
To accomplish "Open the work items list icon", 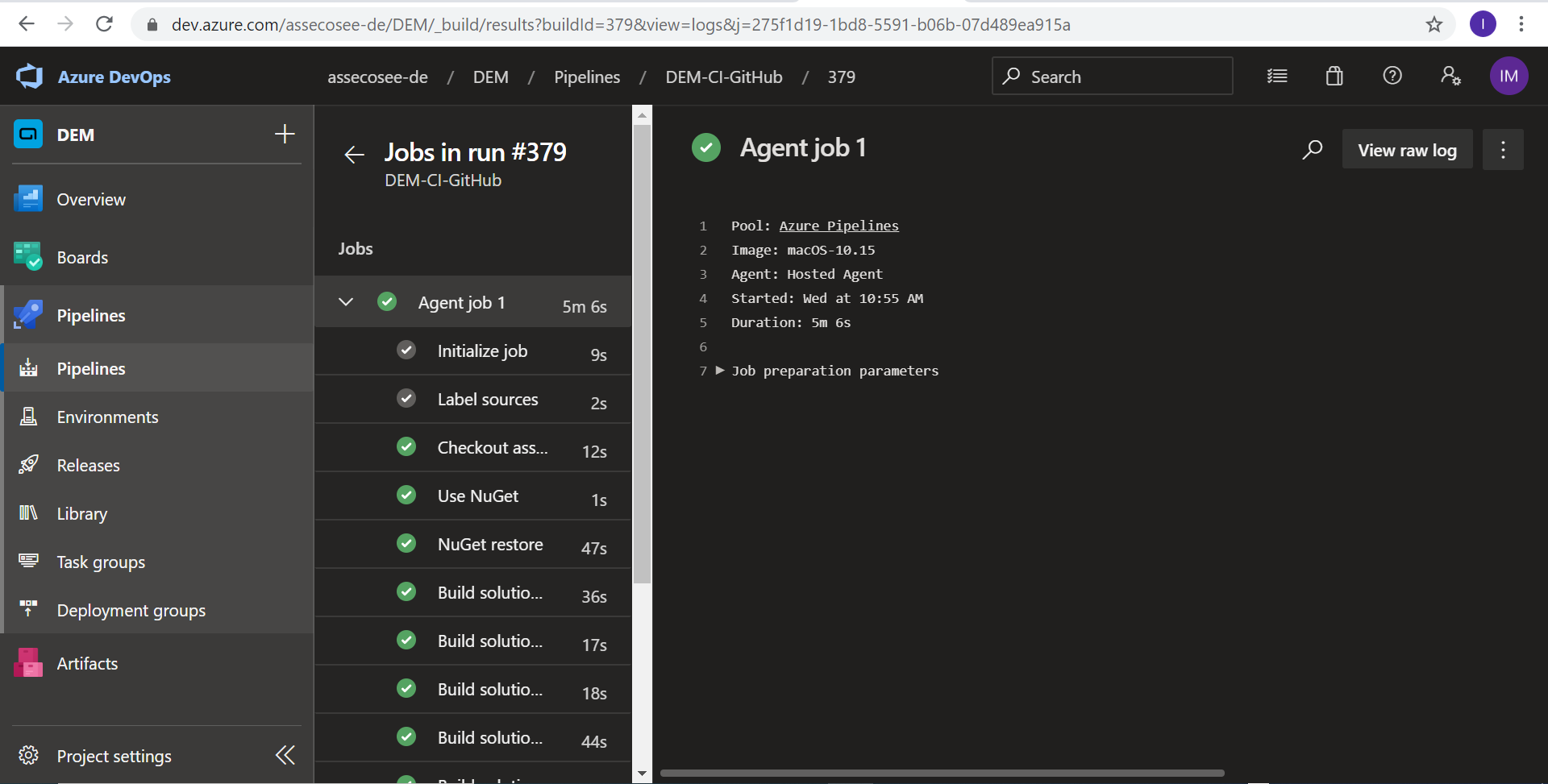I will tap(1277, 76).
